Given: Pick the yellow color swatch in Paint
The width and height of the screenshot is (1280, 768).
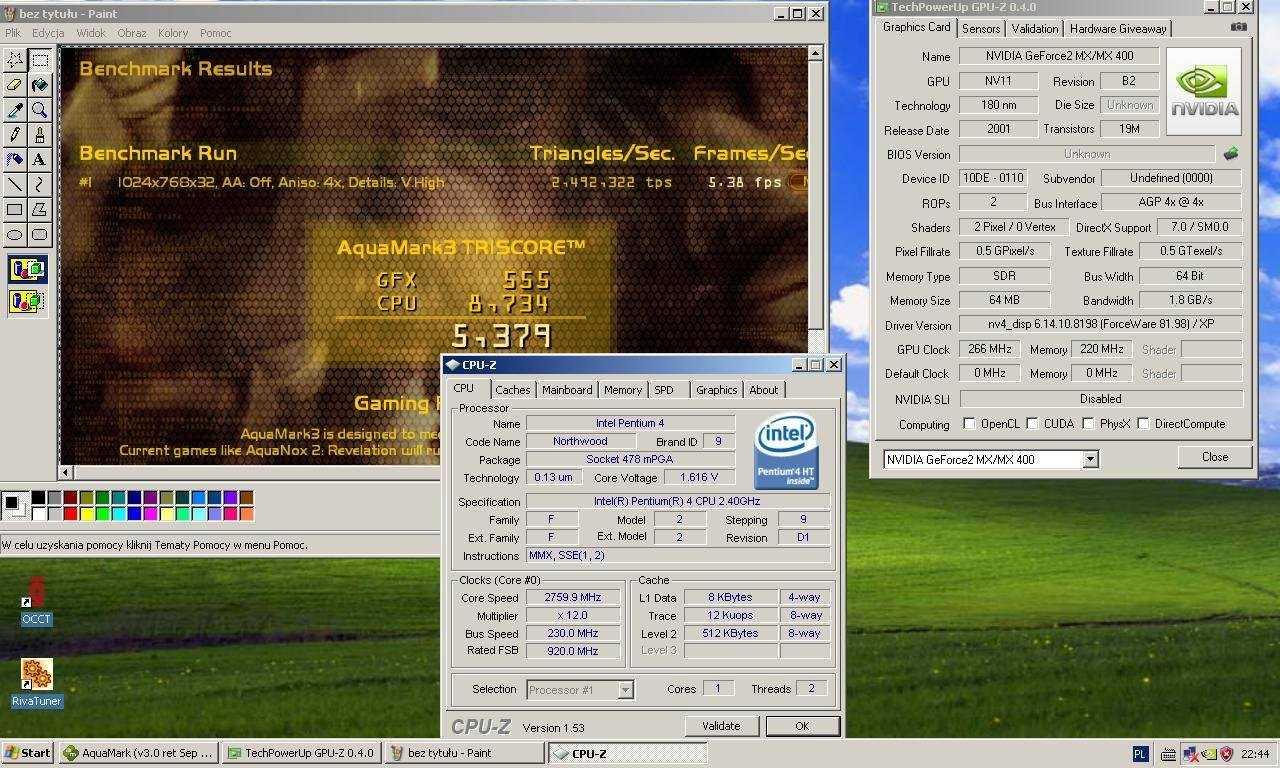Looking at the screenshot, I should tap(86, 514).
